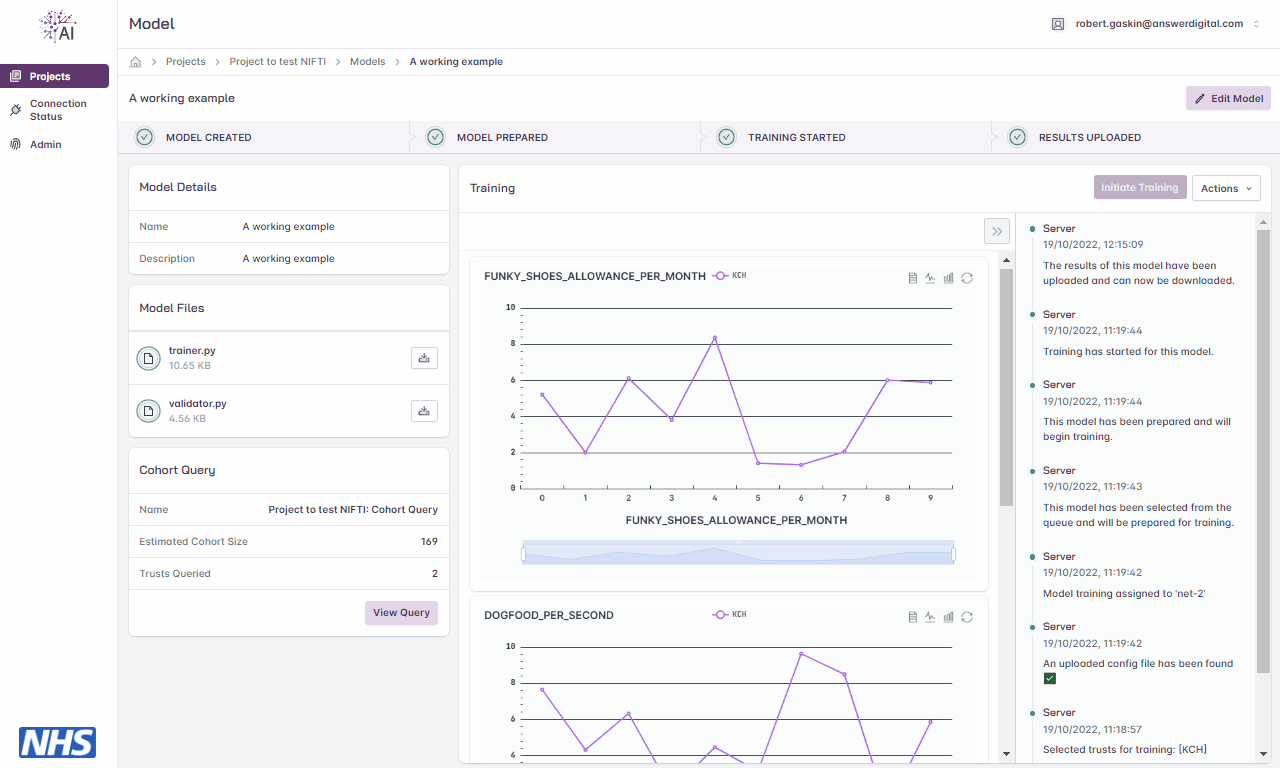Toggle KCH series in FUNKY_SHOES legend

729,275
